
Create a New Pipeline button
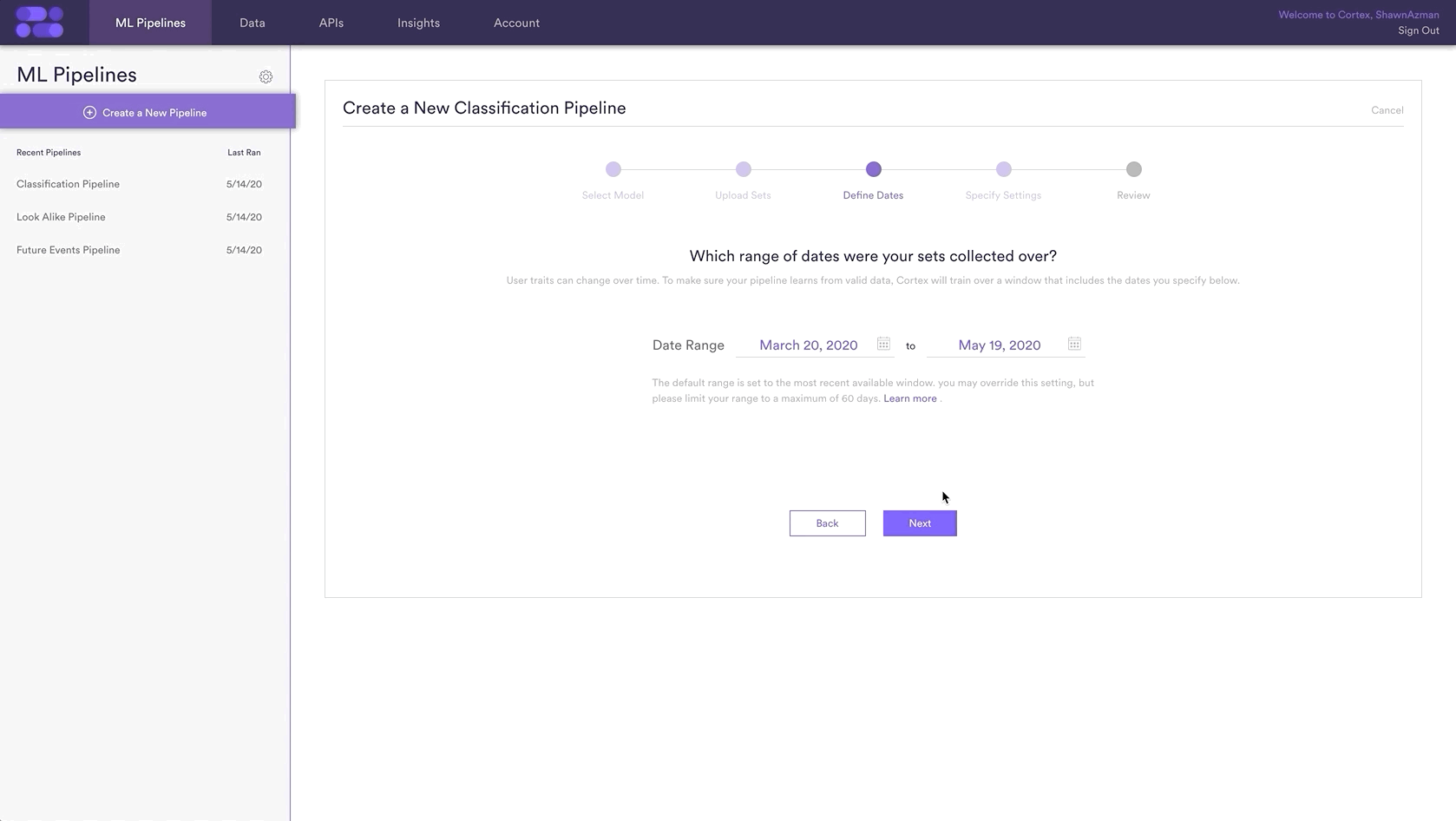148,112
